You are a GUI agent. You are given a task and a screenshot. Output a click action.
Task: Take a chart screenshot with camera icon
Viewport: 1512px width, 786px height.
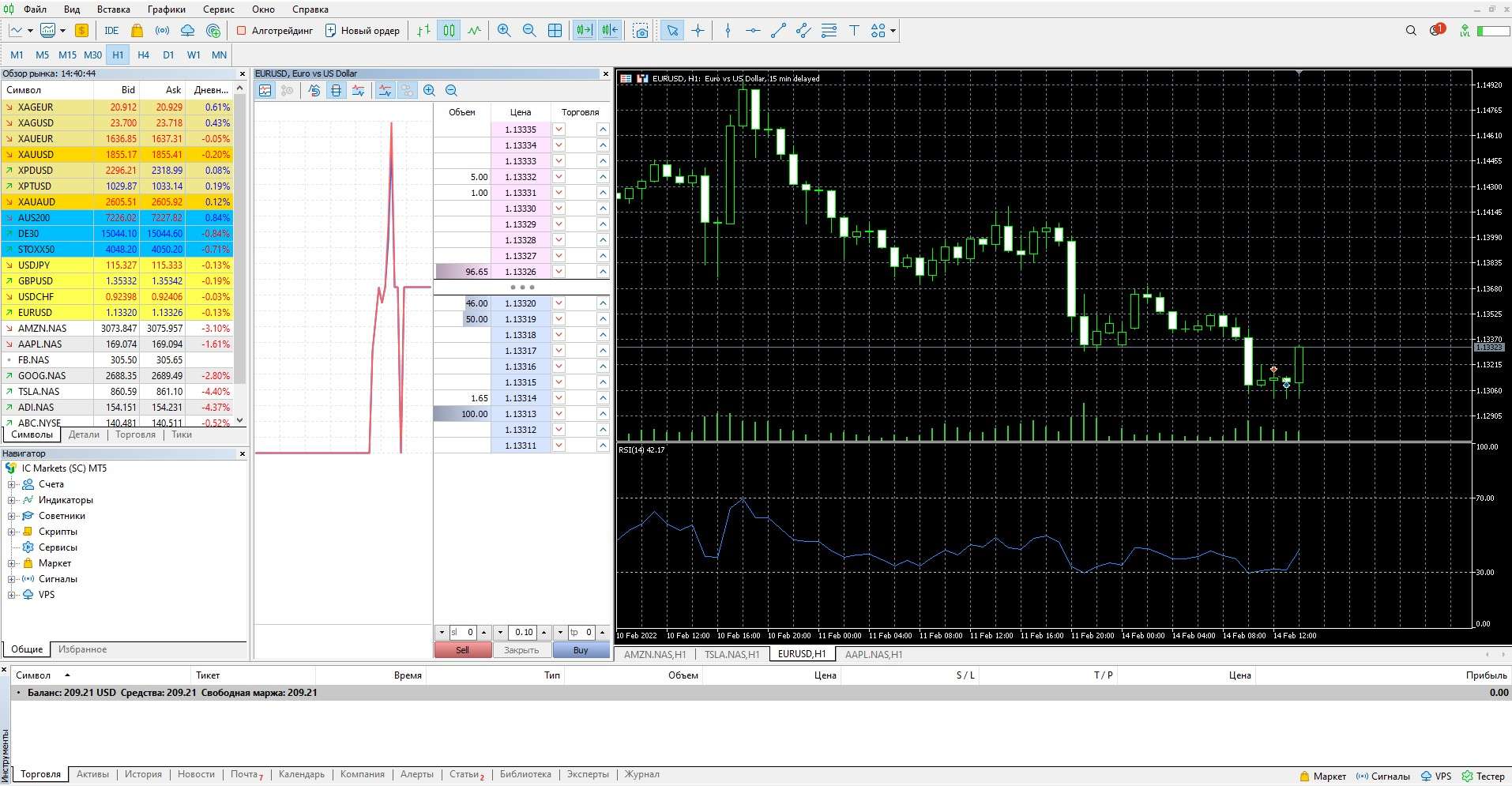(x=641, y=31)
